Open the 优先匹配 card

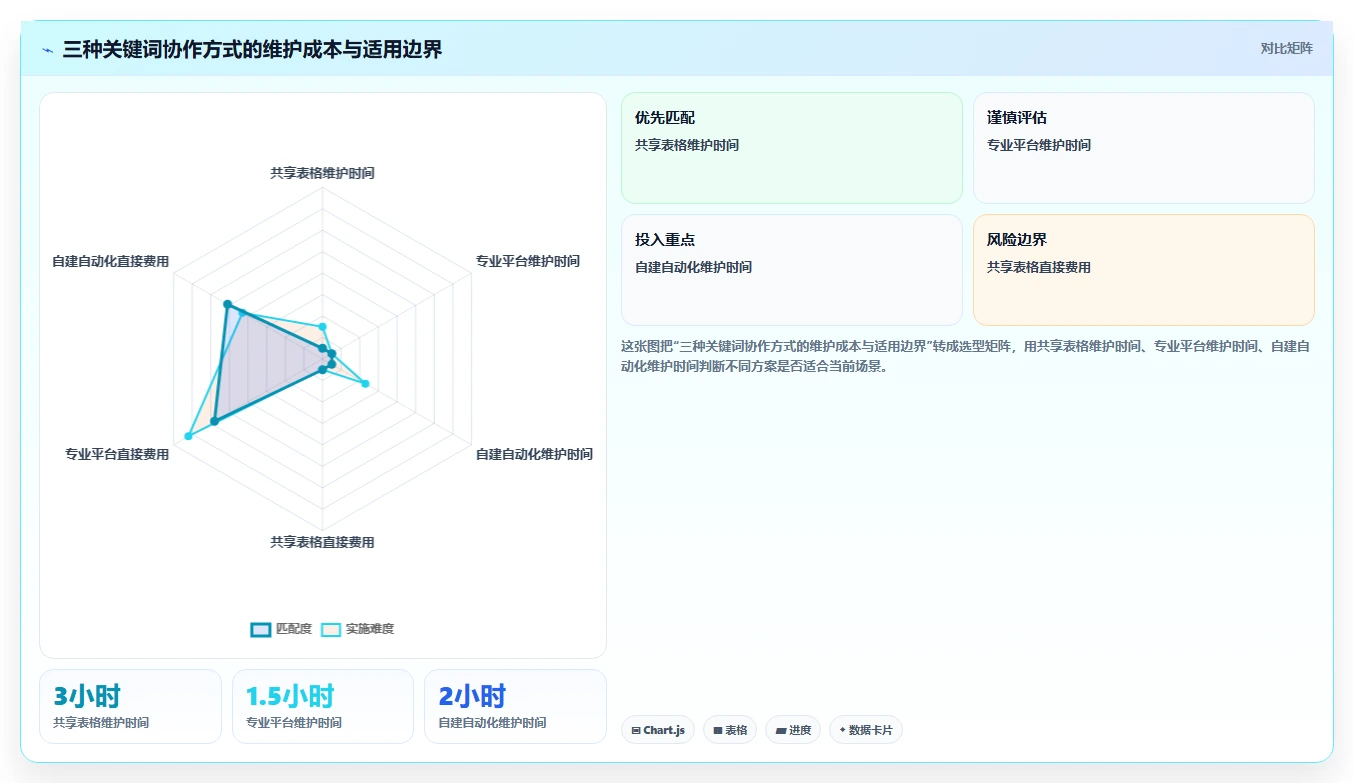coord(792,148)
